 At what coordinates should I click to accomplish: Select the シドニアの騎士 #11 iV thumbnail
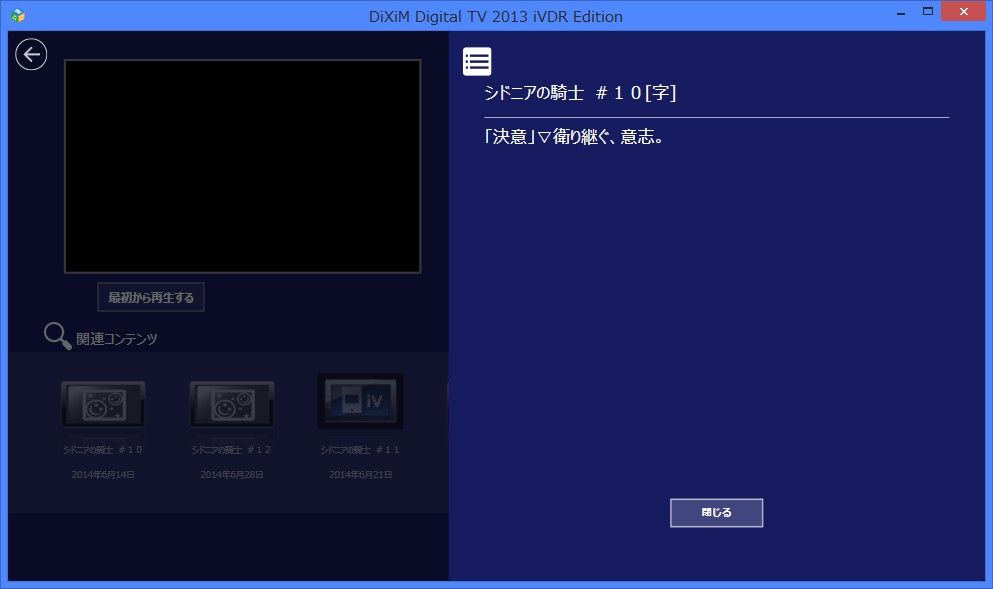pos(360,401)
